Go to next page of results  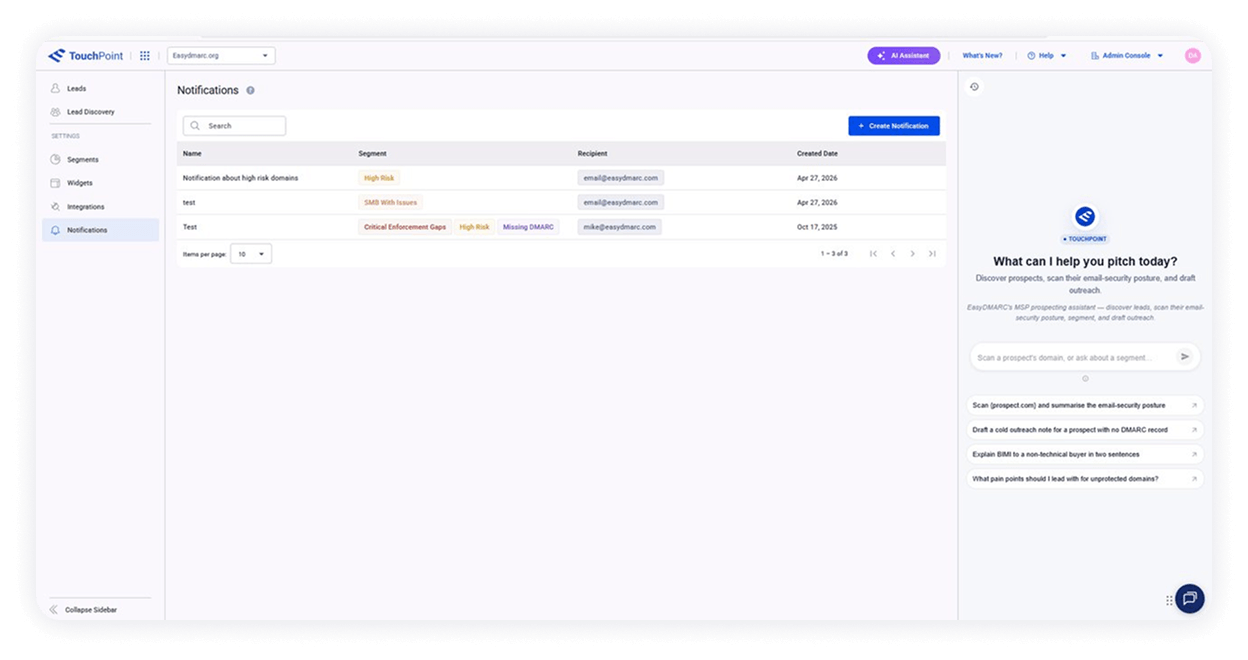tap(912, 254)
